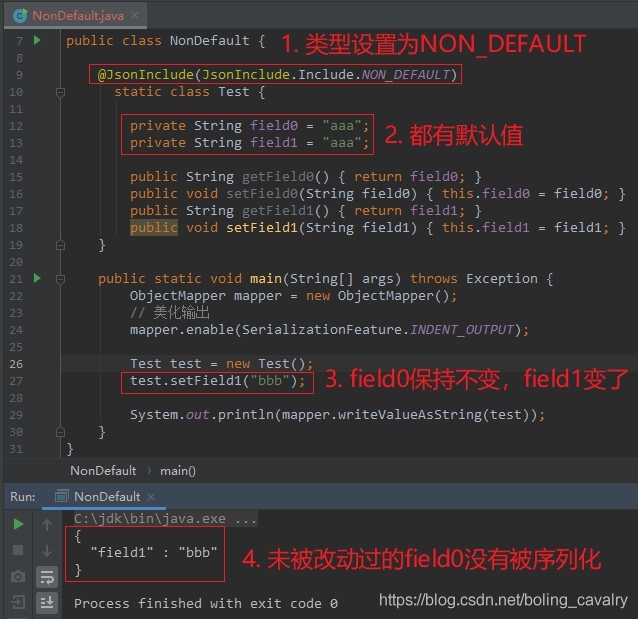Click the 'C:\jdk\bin\java.exe ...' command line

(165, 518)
